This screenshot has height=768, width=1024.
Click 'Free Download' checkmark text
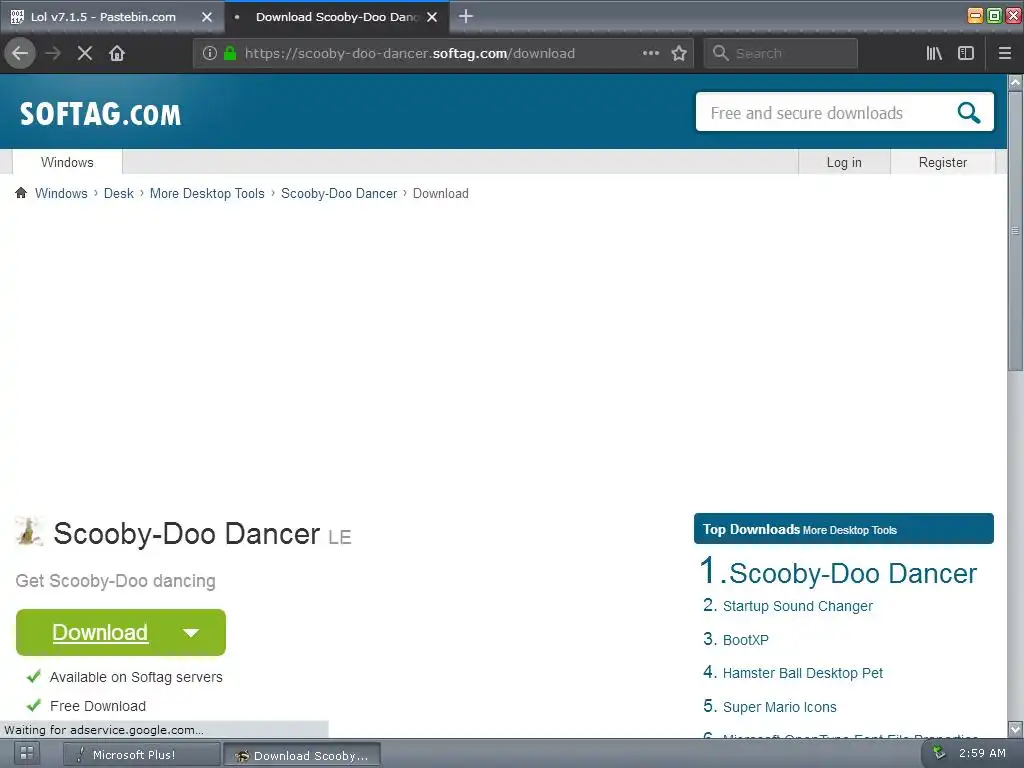[98, 706]
